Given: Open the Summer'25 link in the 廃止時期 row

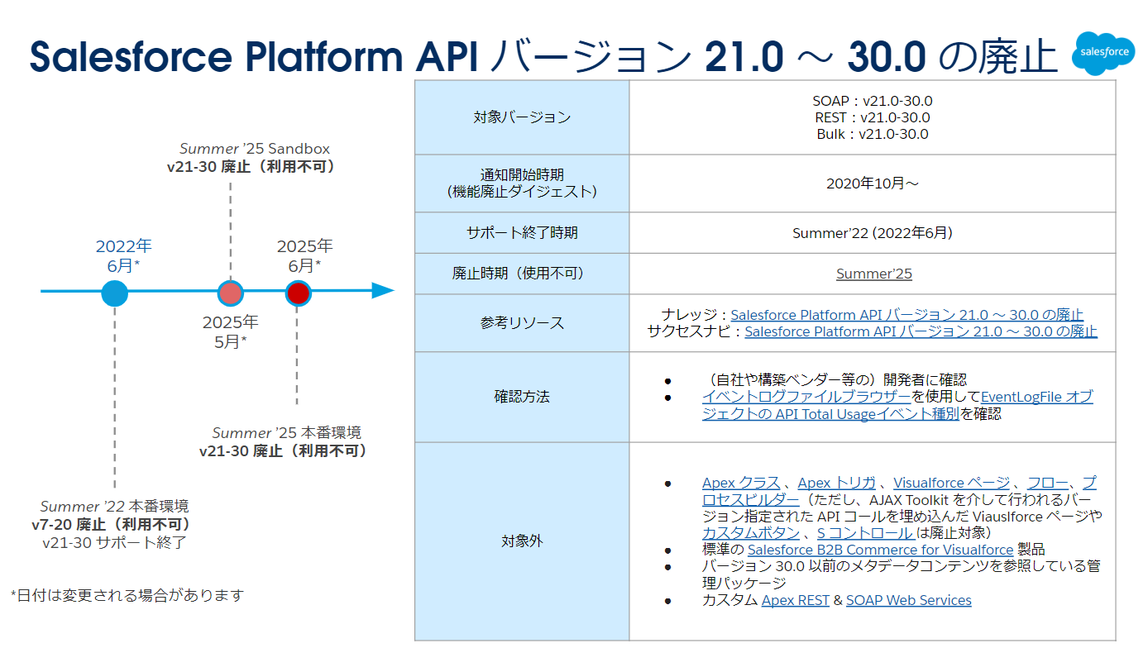Looking at the screenshot, I should point(873,274).
